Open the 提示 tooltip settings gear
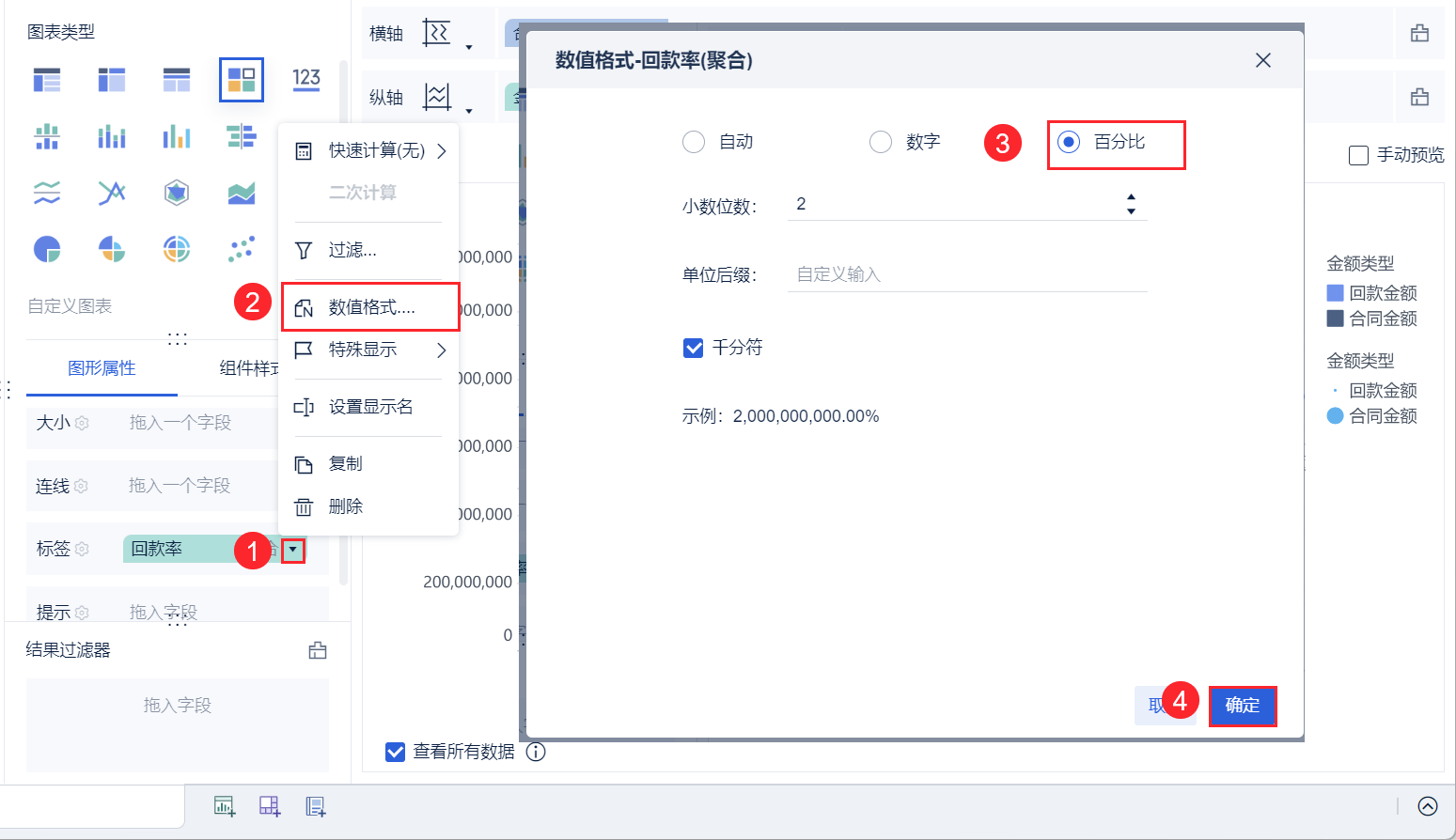This screenshot has width=1456, height=840. 82,613
